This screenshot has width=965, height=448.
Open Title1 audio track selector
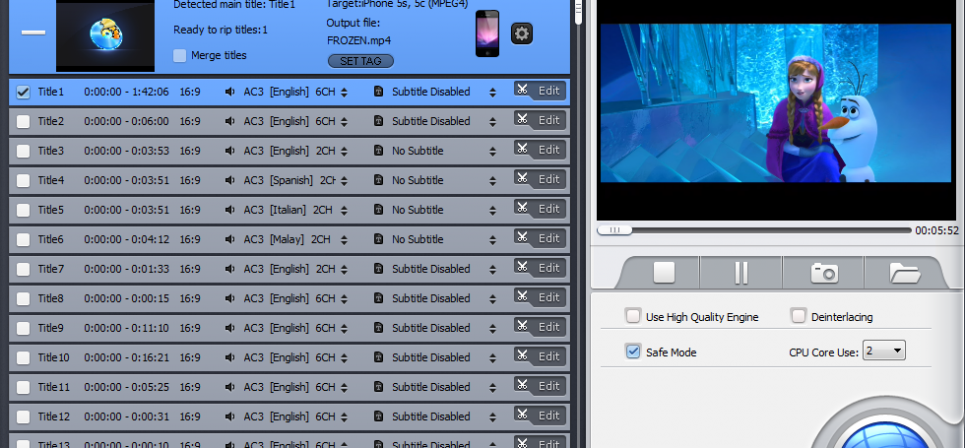pos(344,92)
